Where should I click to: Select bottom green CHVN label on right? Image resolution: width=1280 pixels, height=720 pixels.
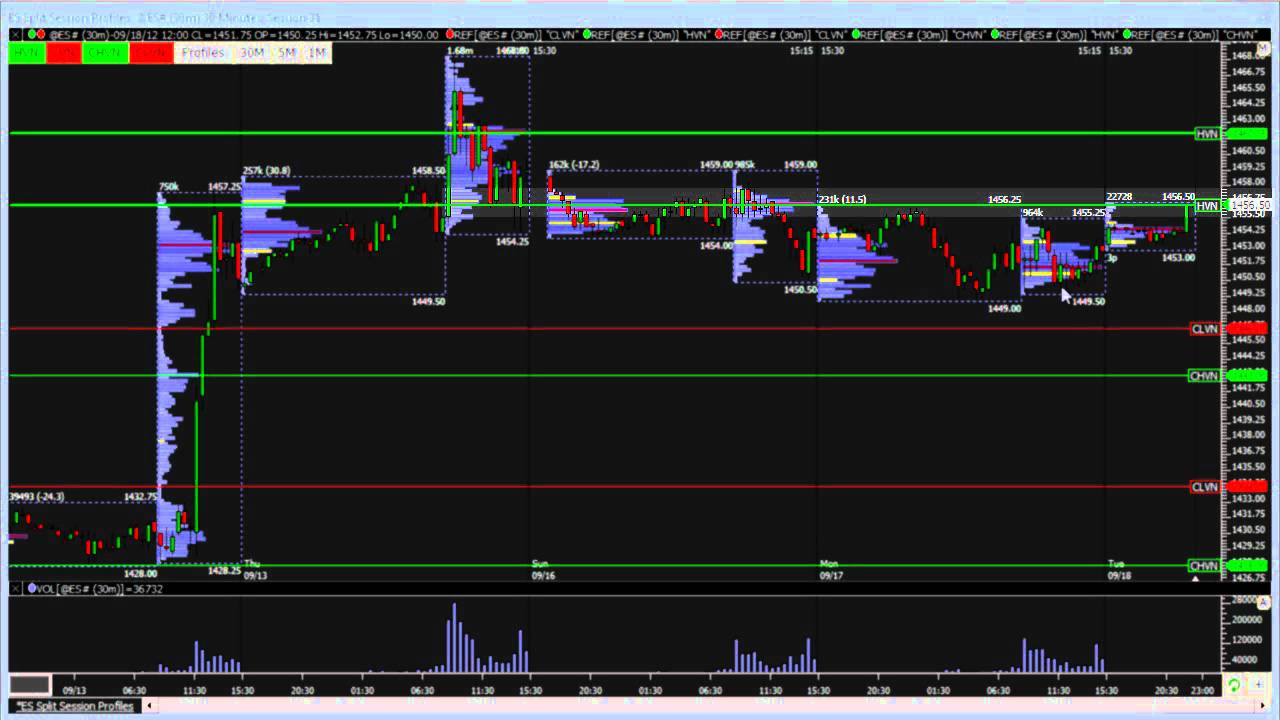(1205, 566)
